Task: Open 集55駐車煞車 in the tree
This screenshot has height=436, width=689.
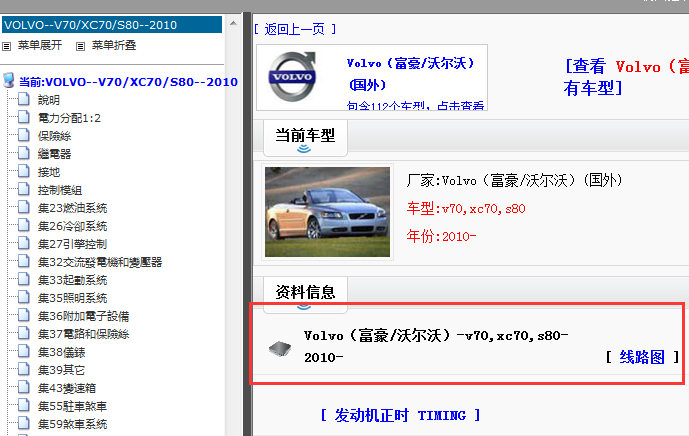Action: tap(73, 406)
